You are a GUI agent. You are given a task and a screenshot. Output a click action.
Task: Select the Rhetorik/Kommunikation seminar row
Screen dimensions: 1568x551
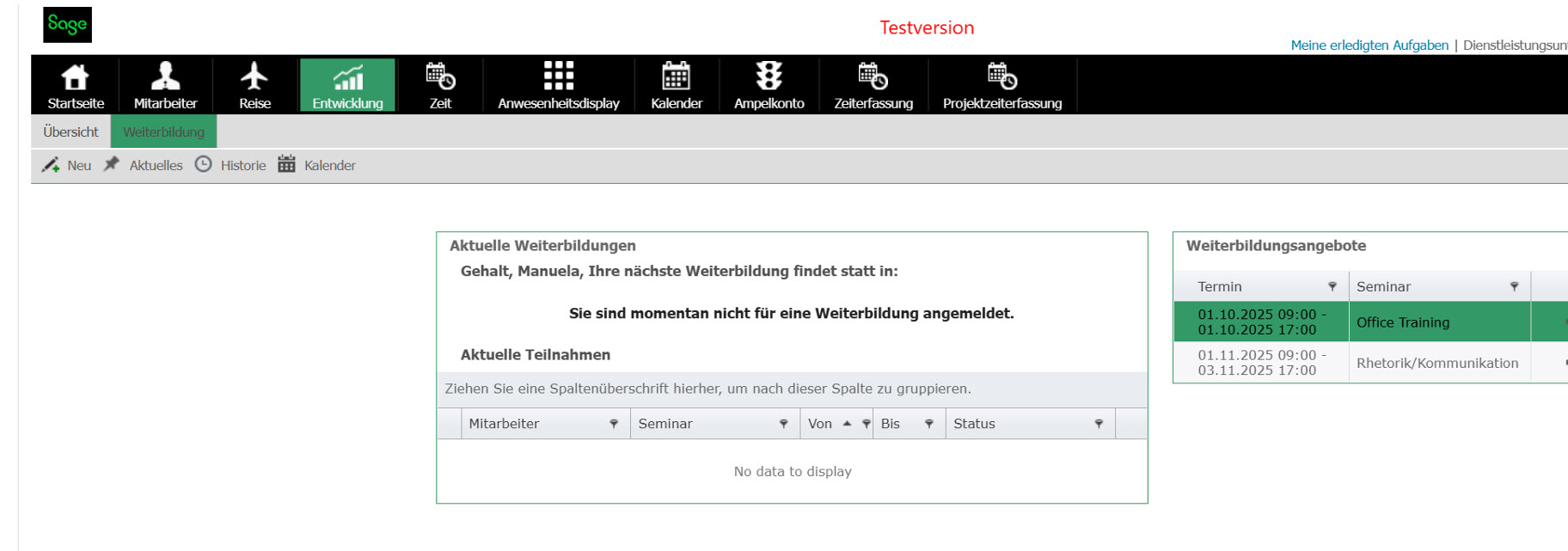point(1436,363)
